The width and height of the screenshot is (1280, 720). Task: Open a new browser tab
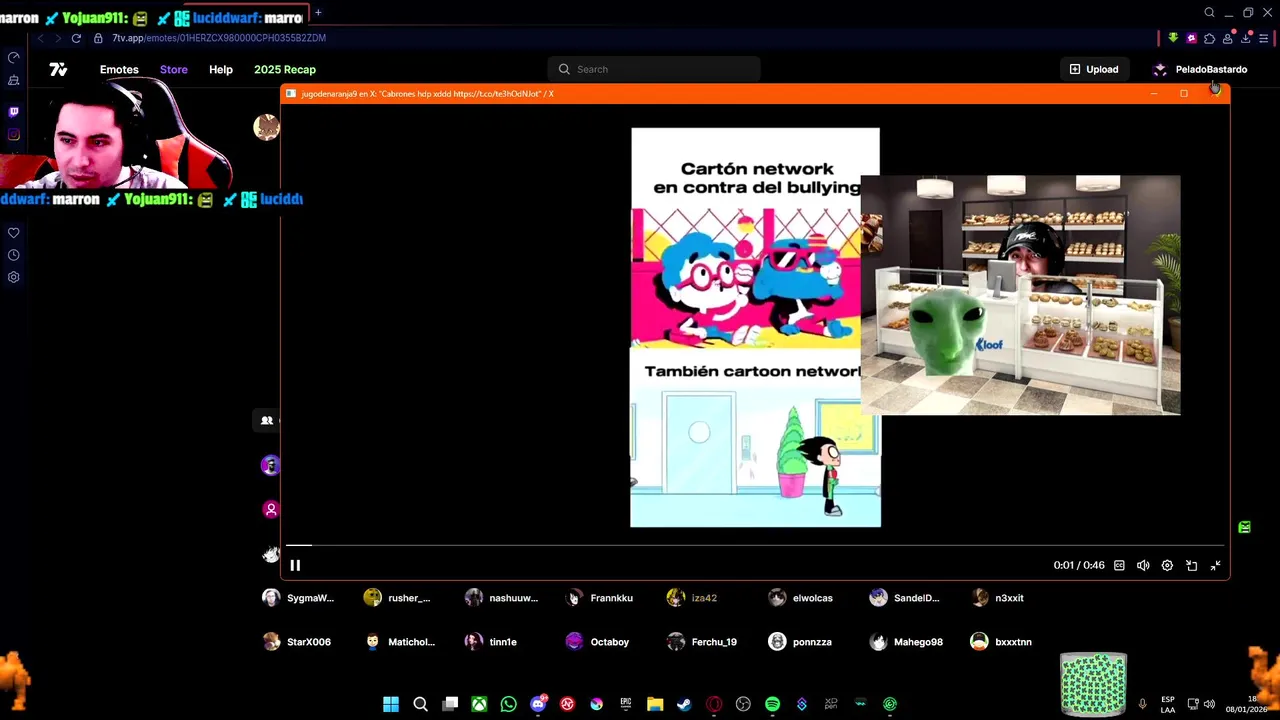pyautogui.click(x=318, y=13)
